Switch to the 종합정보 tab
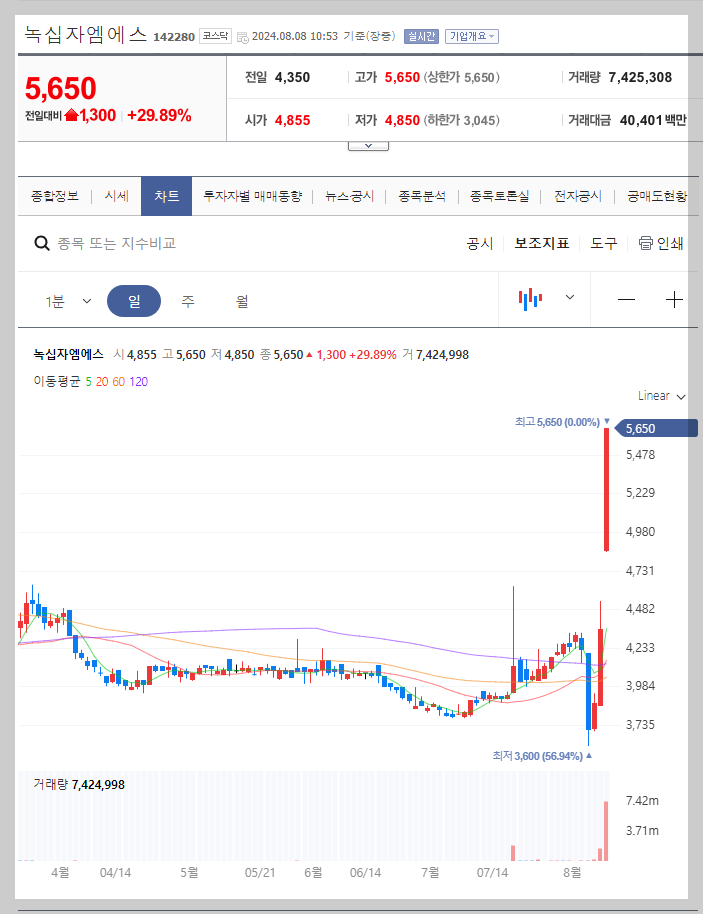This screenshot has width=703, height=914. pos(55,196)
